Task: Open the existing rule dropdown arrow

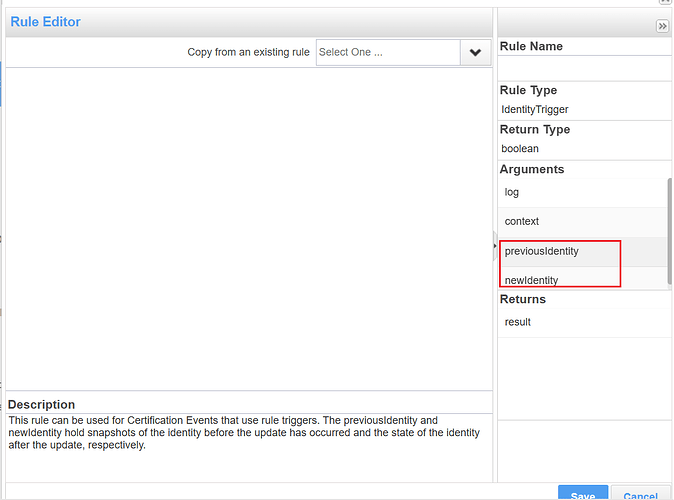Action: [475, 53]
